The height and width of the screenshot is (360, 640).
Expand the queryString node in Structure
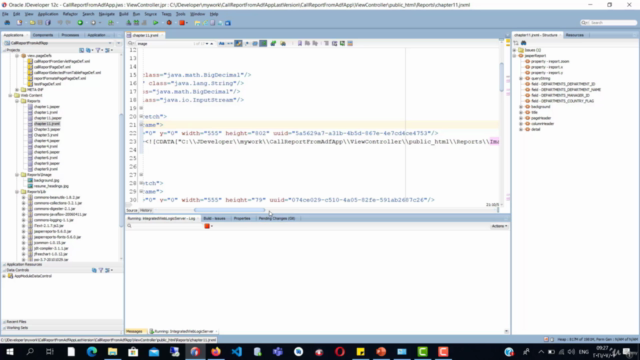(x=521, y=78)
